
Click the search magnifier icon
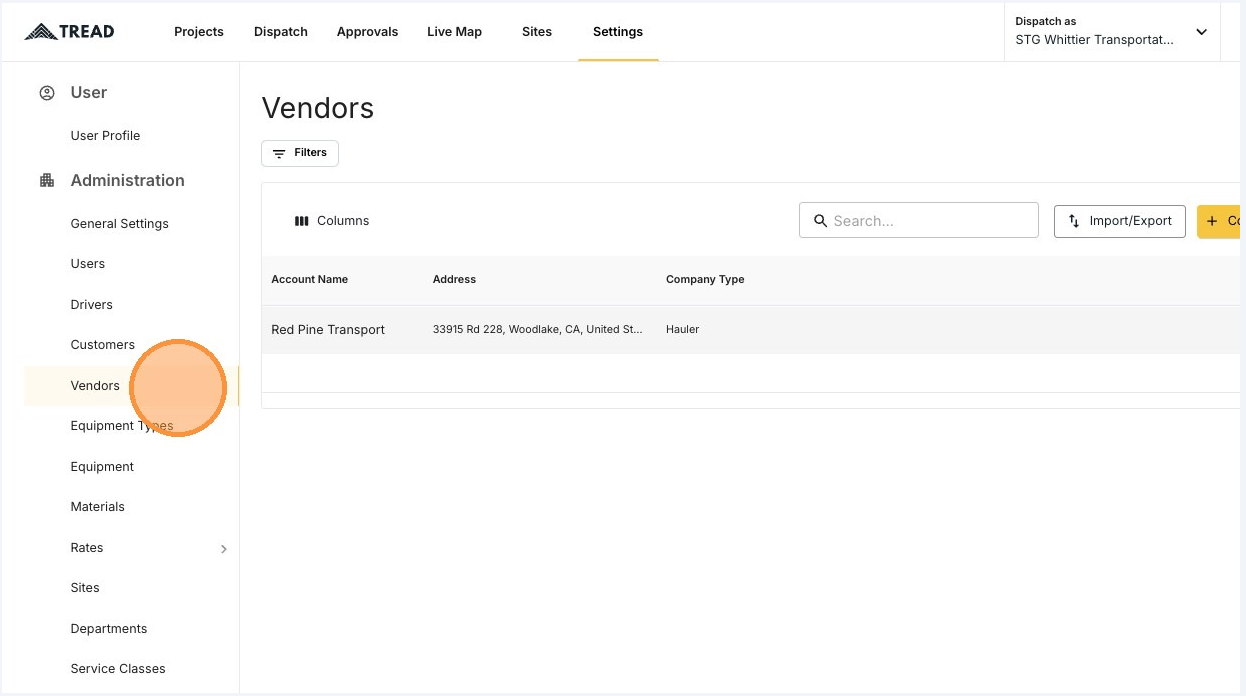click(820, 220)
